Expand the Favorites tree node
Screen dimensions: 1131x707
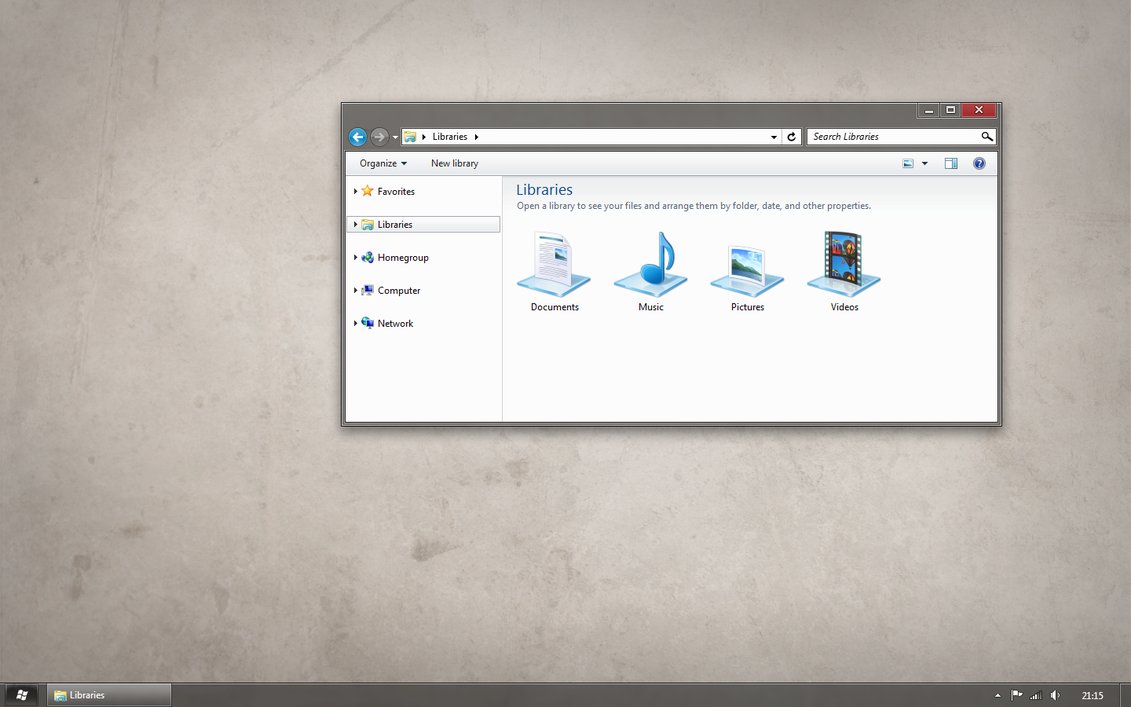(355, 191)
